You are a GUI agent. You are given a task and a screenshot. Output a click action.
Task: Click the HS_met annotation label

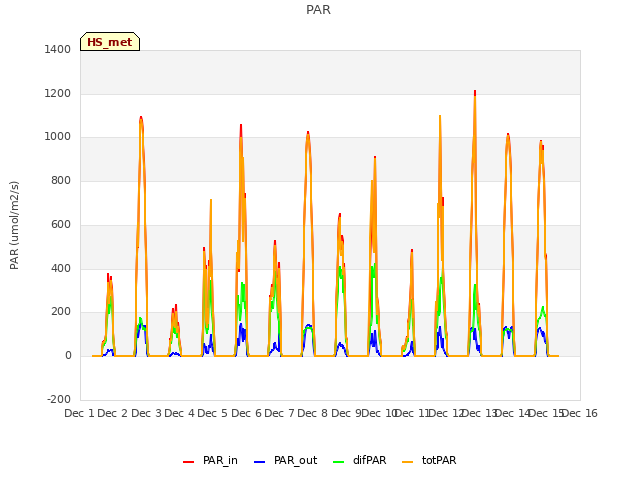[x=110, y=42]
